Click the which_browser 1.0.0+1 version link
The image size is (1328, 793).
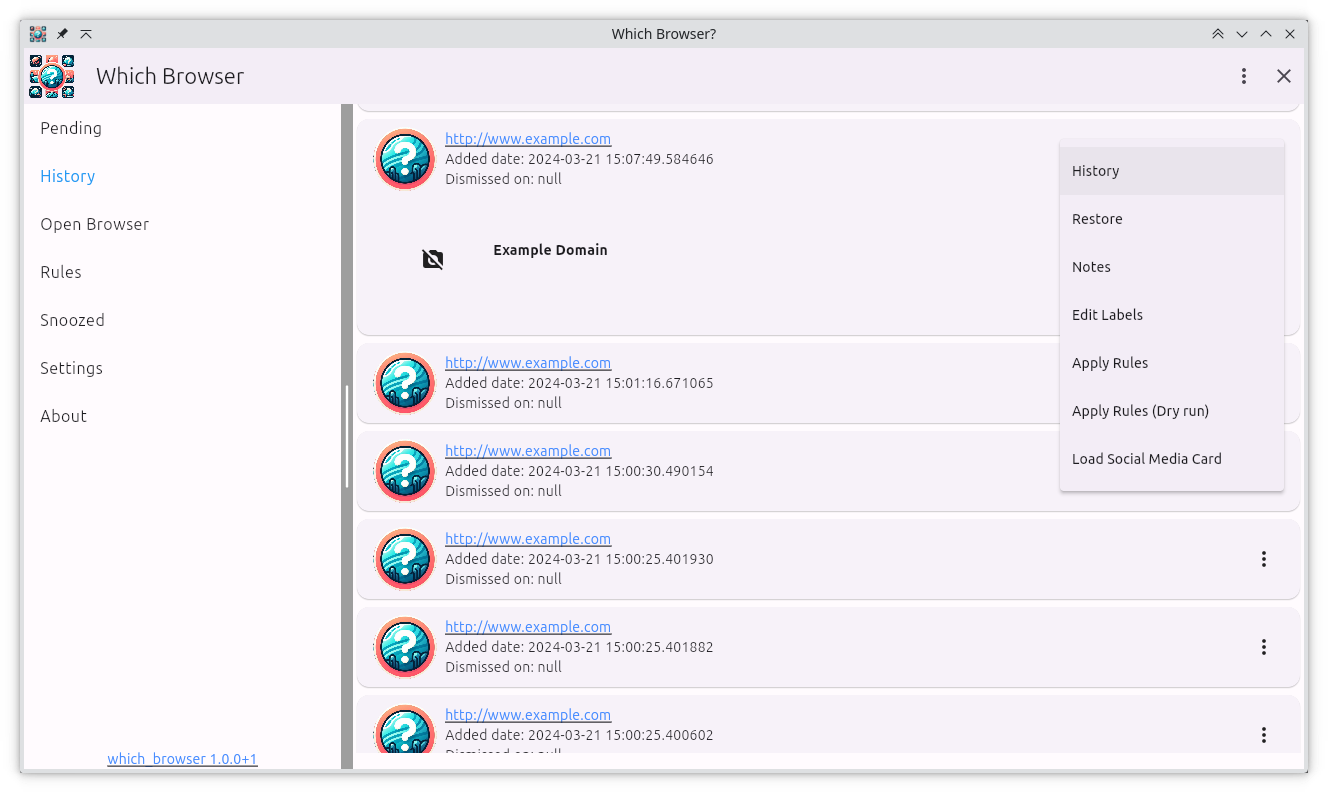(183, 758)
